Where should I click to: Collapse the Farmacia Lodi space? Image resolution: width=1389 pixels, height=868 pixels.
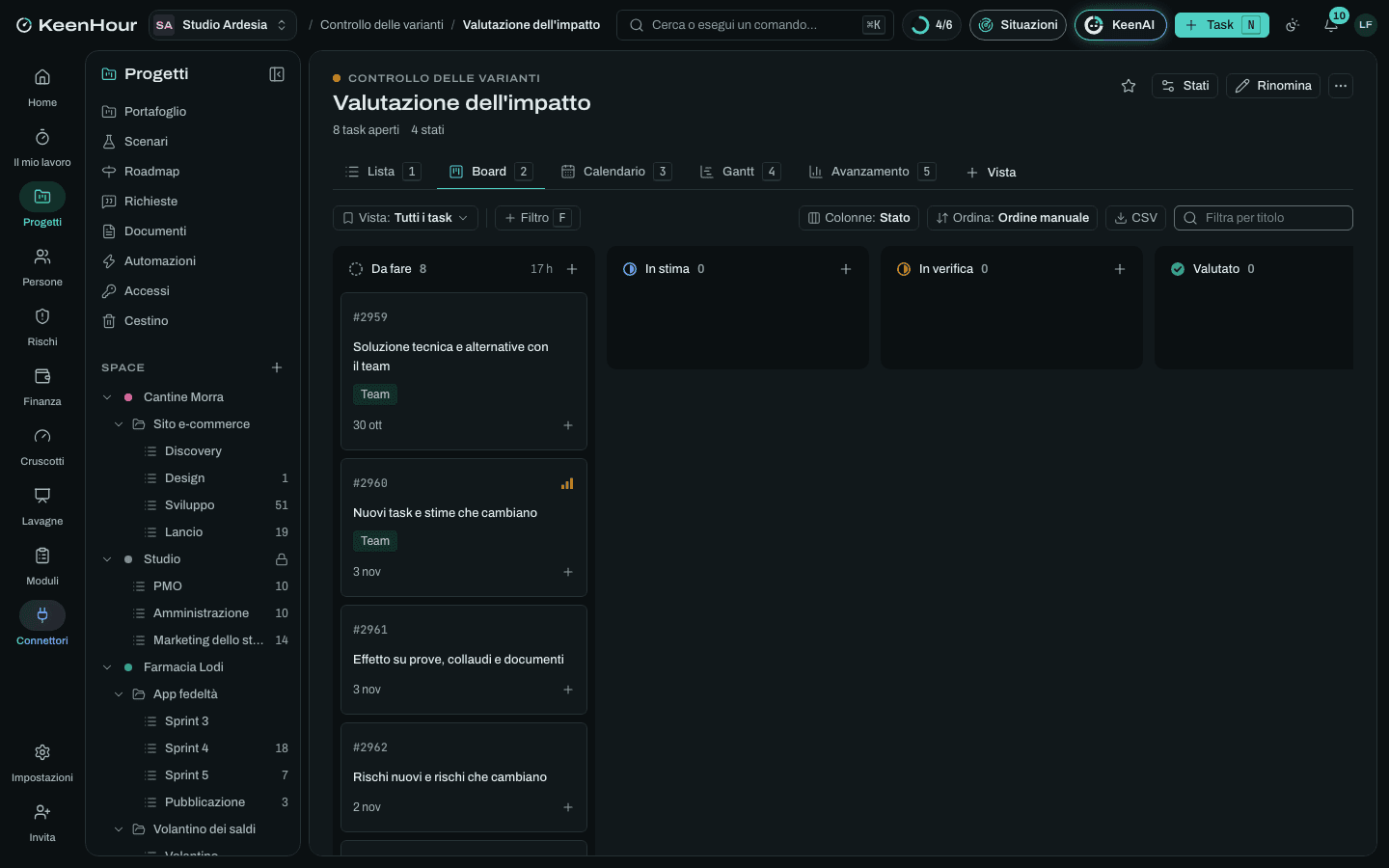[x=107, y=667]
